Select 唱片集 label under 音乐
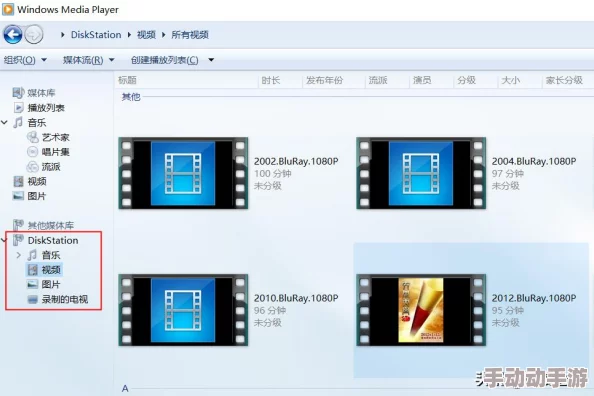594x396 pixels. point(56,152)
